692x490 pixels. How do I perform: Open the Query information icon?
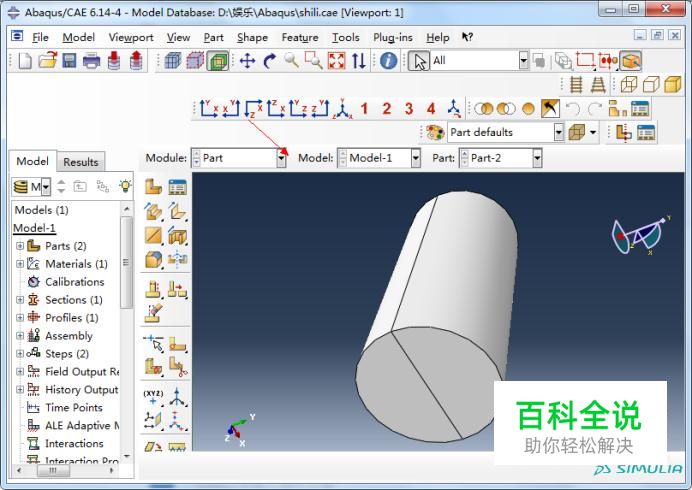388,60
